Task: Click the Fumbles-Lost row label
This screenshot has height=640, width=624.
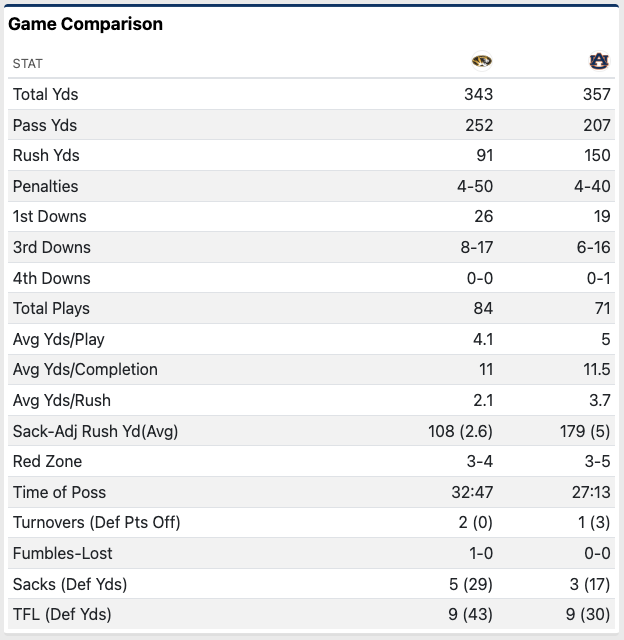Action: coord(63,553)
